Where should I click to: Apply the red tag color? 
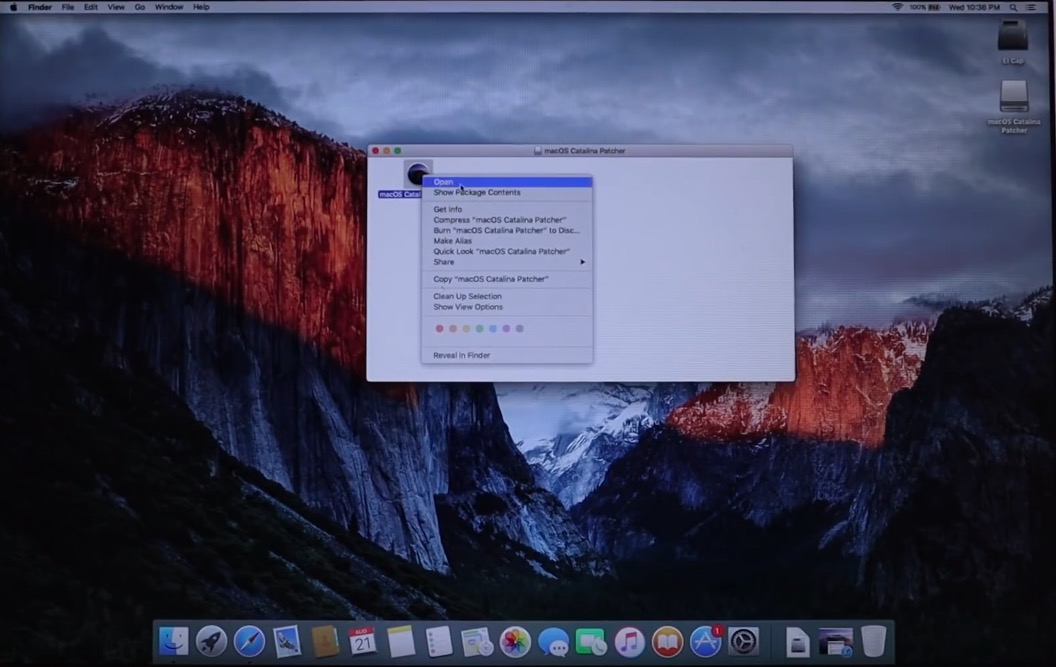(x=440, y=329)
